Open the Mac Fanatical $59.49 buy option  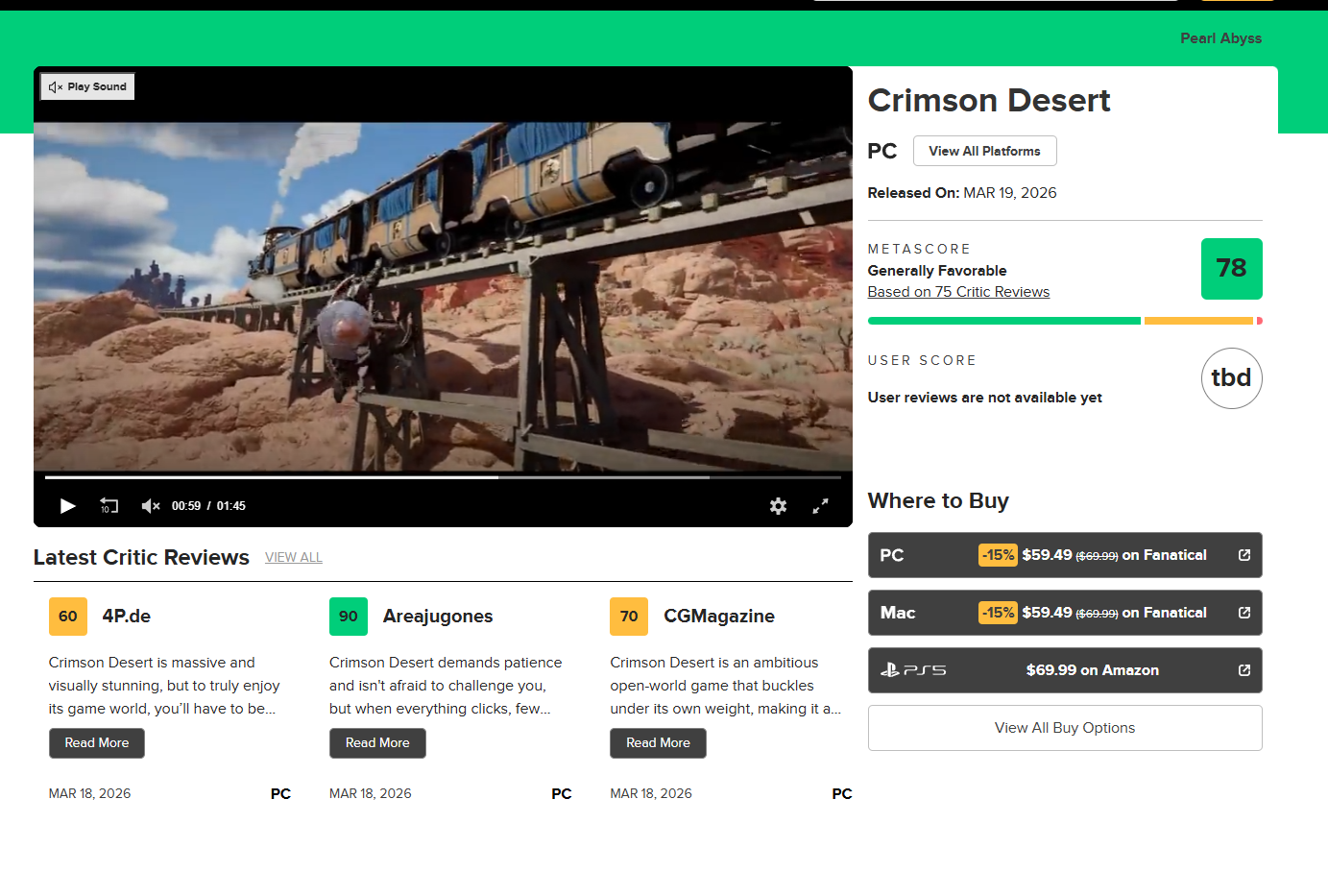point(1065,613)
